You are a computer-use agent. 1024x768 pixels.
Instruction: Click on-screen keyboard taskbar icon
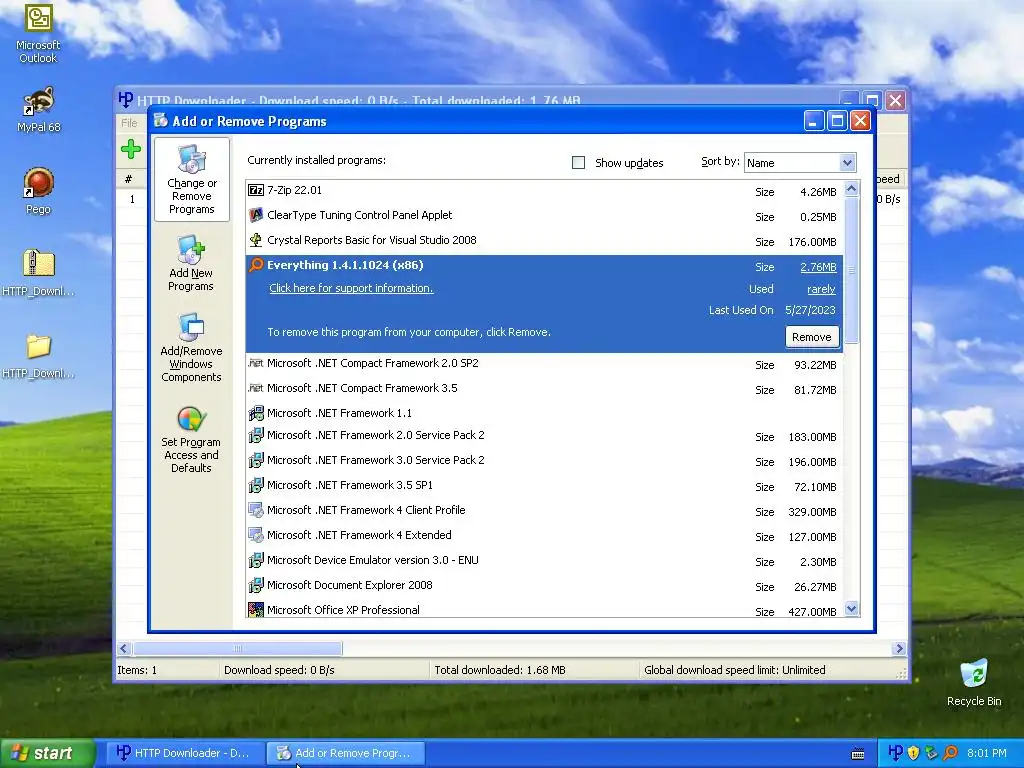[x=858, y=754]
